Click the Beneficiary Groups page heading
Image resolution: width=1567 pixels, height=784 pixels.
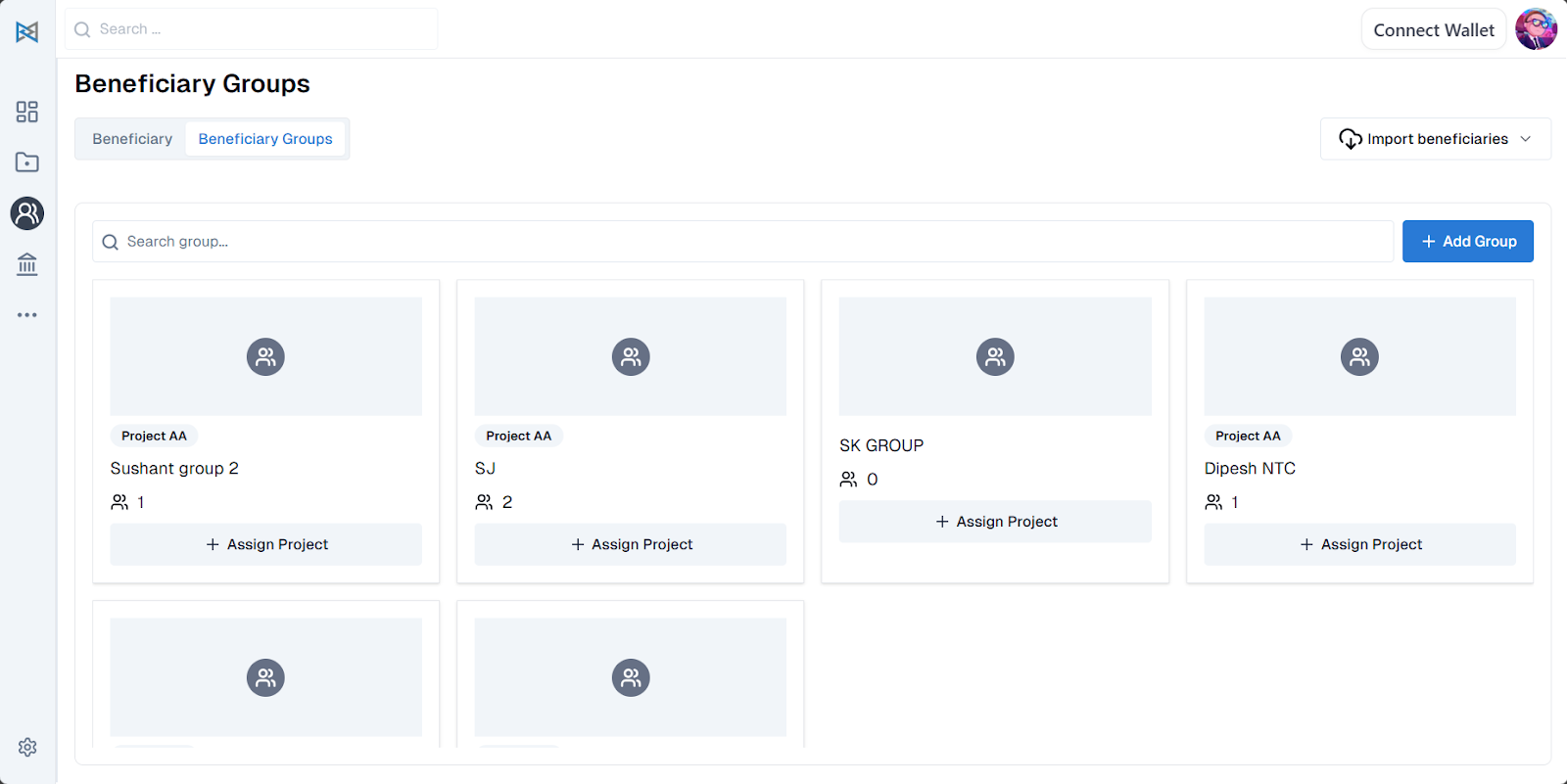click(192, 84)
